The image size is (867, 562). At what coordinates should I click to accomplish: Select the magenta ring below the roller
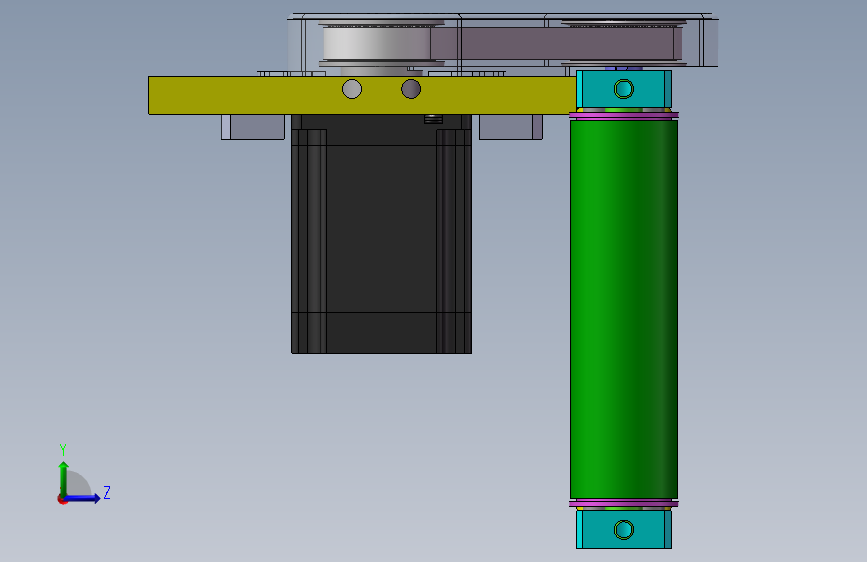(624, 503)
